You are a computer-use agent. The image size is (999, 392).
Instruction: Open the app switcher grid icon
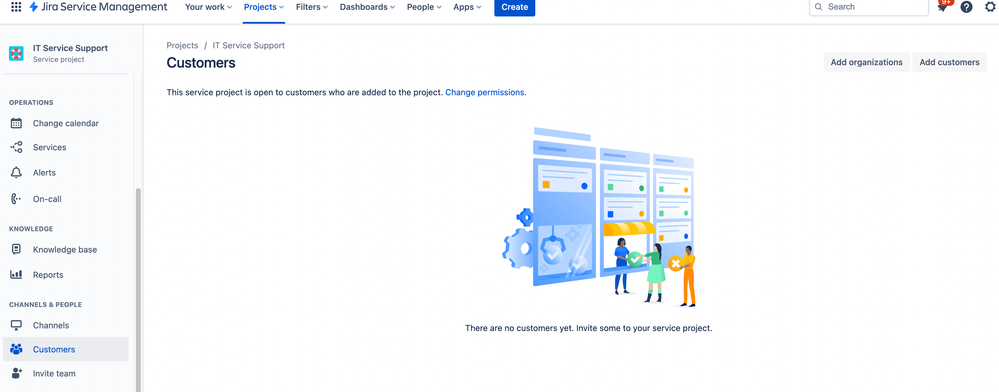[16, 7]
